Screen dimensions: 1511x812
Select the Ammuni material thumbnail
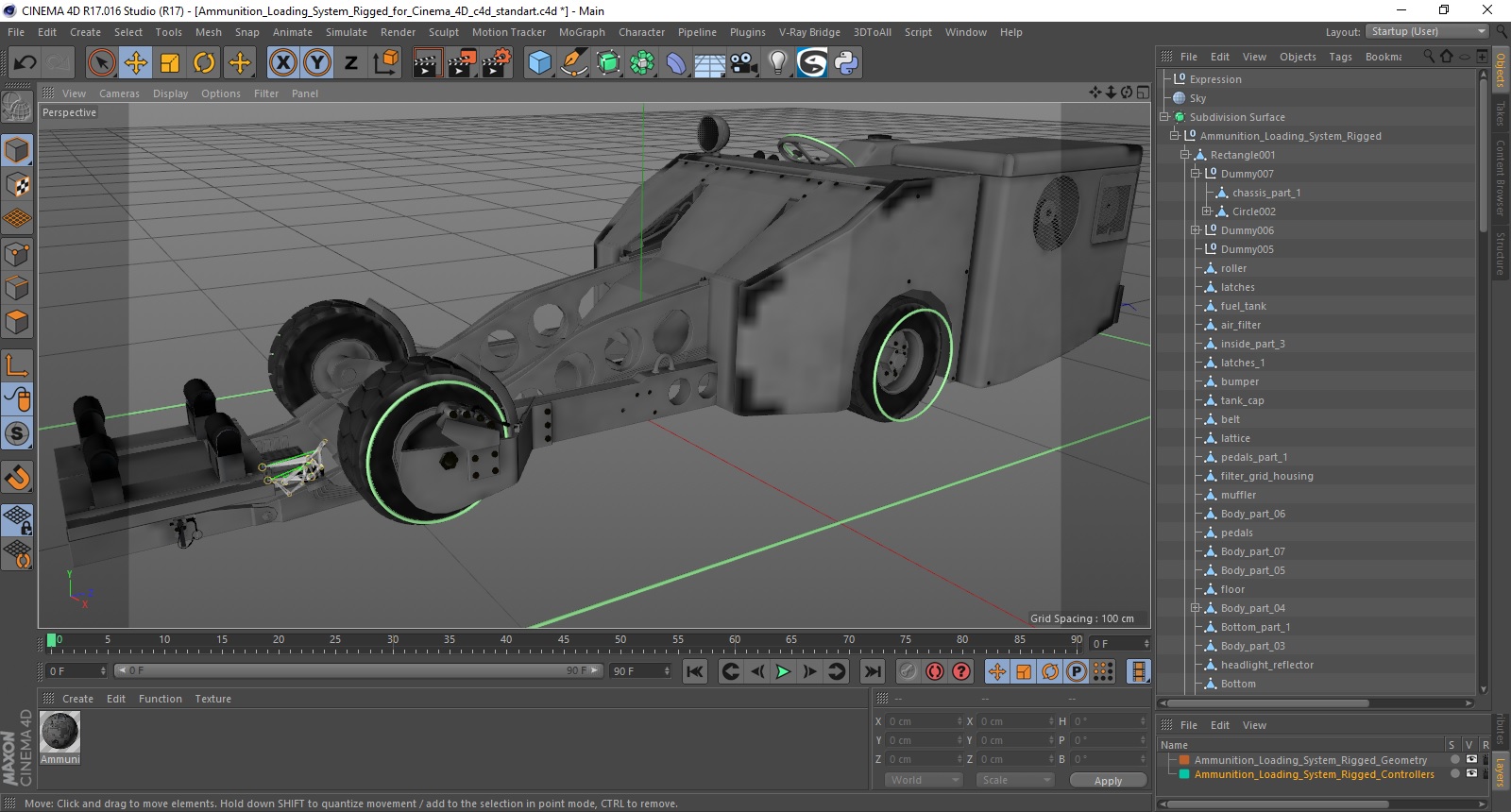tap(60, 733)
